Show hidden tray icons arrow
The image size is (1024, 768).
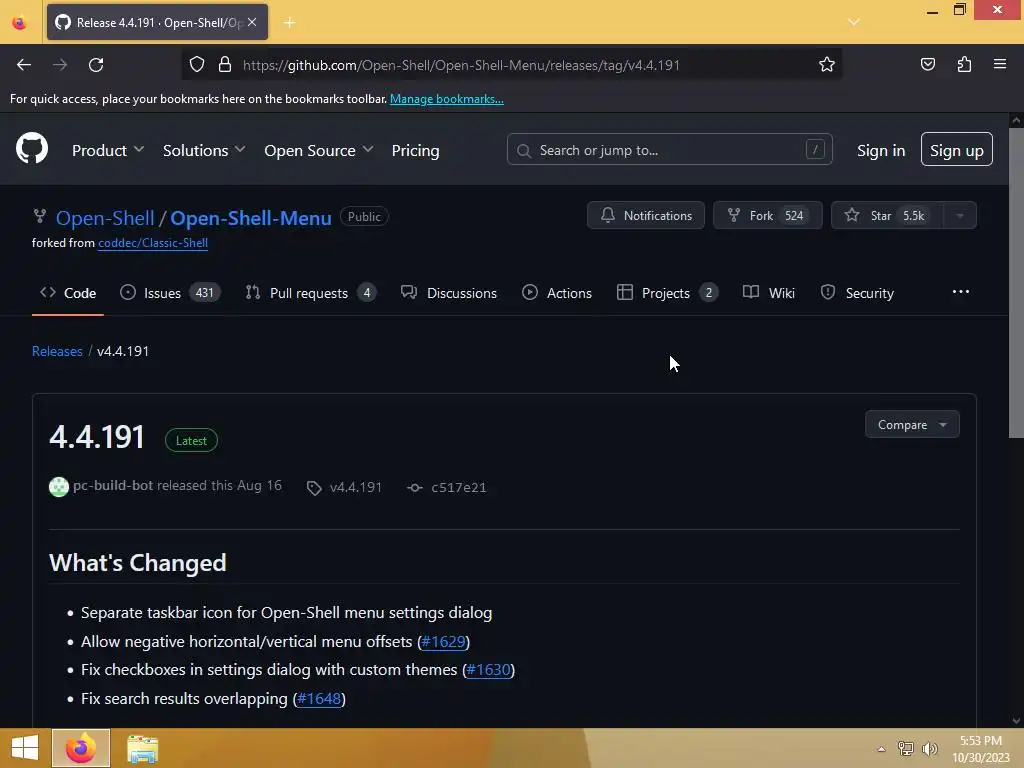pos(881,749)
